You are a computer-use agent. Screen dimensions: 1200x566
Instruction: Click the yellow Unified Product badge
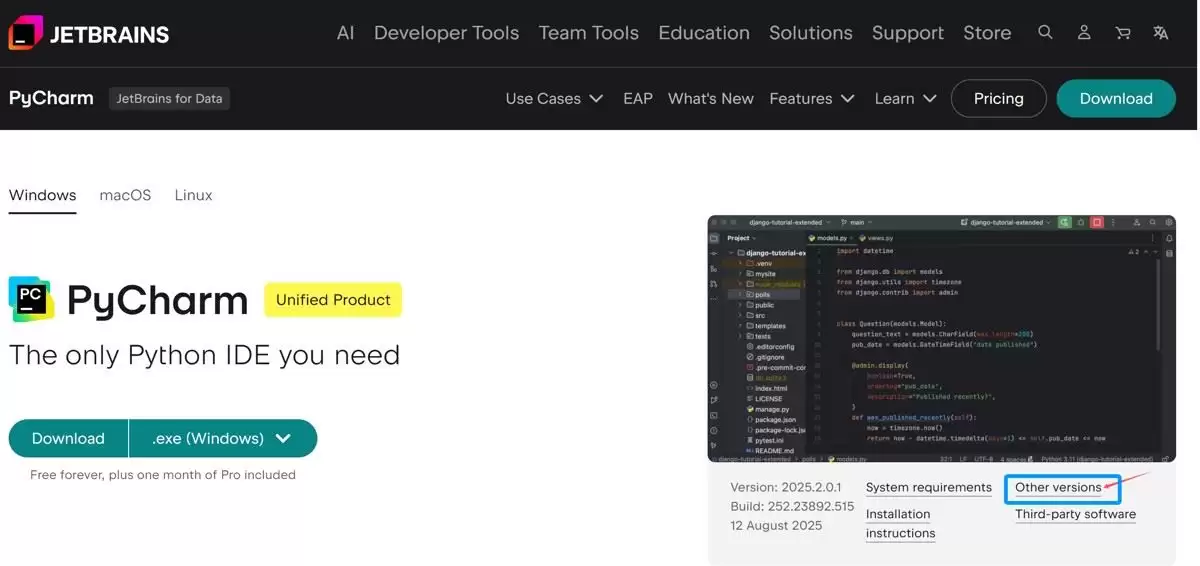(333, 300)
